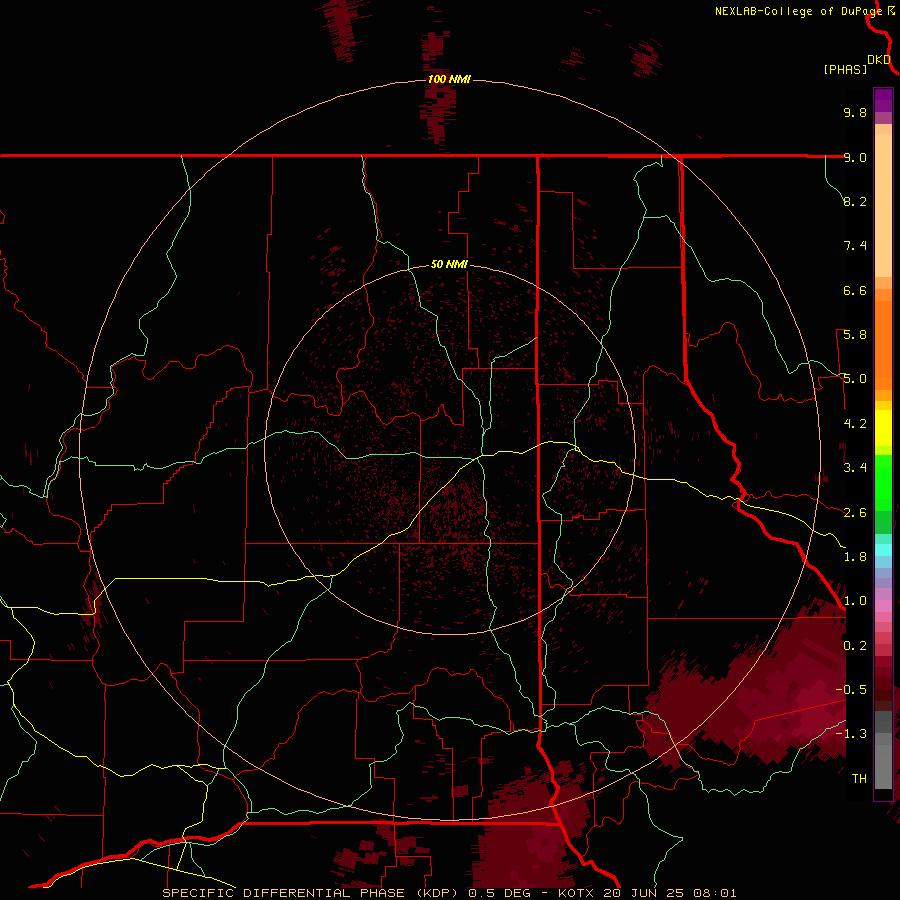Click the bright green segment of the color bar
This screenshot has height=900, width=900.
point(883,482)
